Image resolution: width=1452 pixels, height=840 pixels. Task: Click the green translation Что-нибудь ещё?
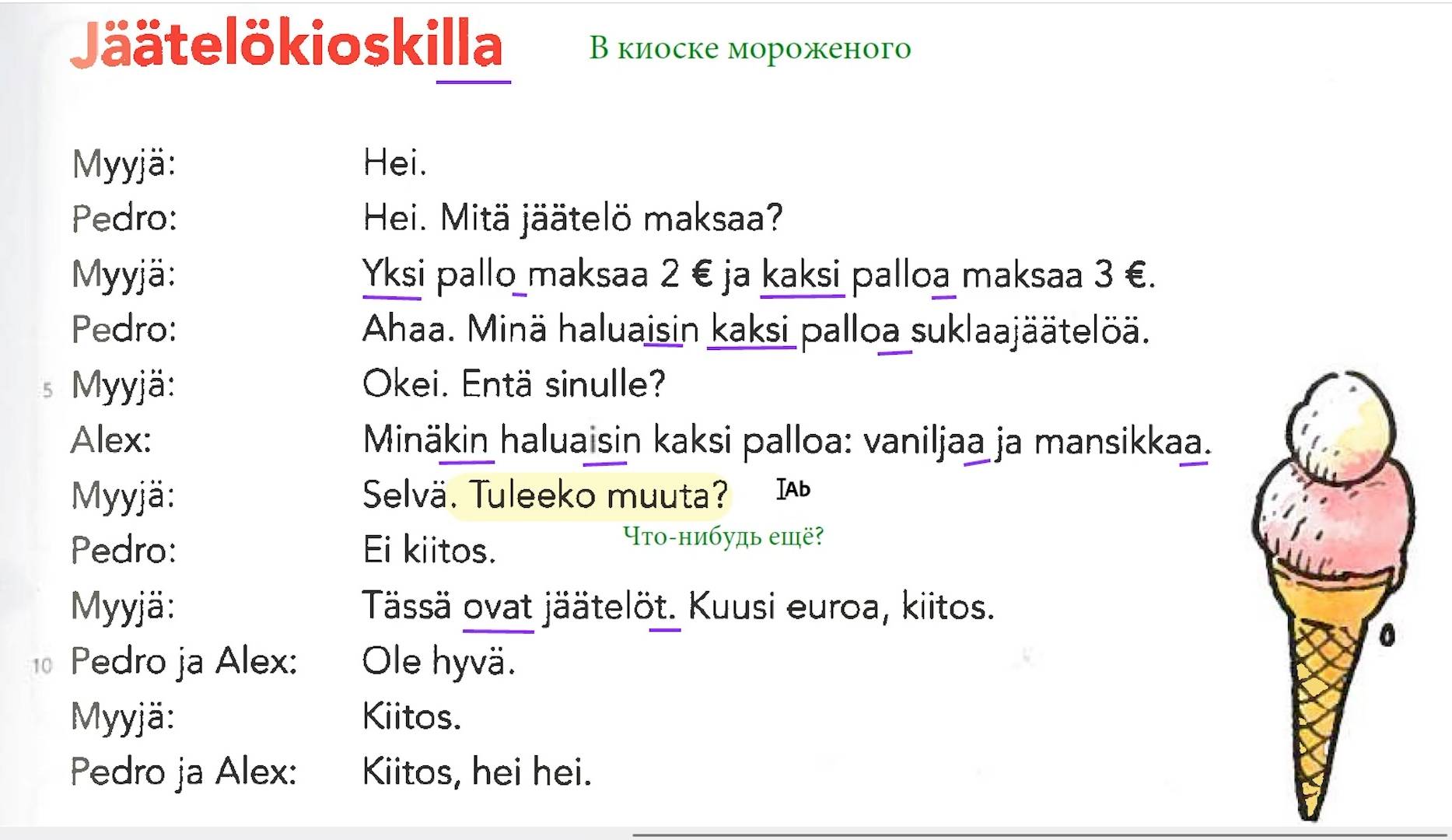click(x=723, y=536)
